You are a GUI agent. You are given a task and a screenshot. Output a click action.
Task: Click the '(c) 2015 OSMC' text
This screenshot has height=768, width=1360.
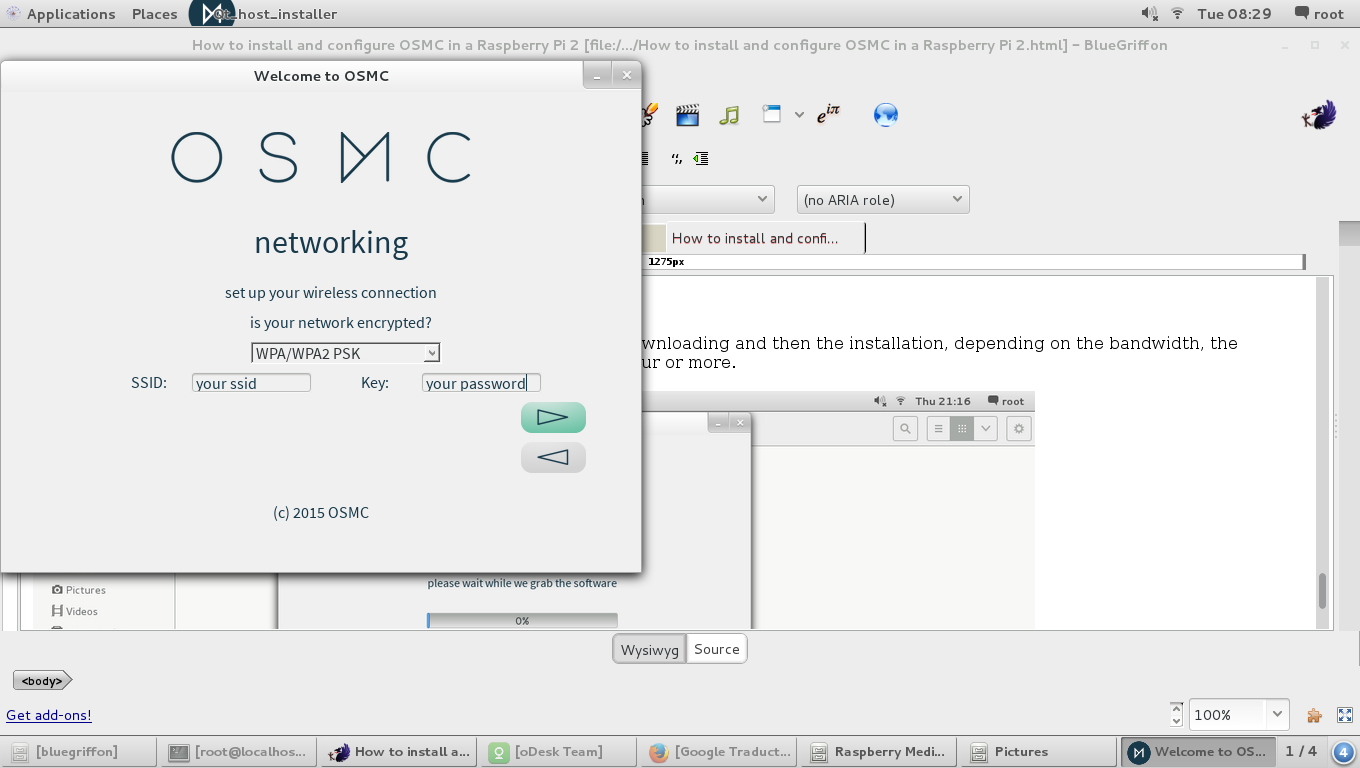(321, 513)
